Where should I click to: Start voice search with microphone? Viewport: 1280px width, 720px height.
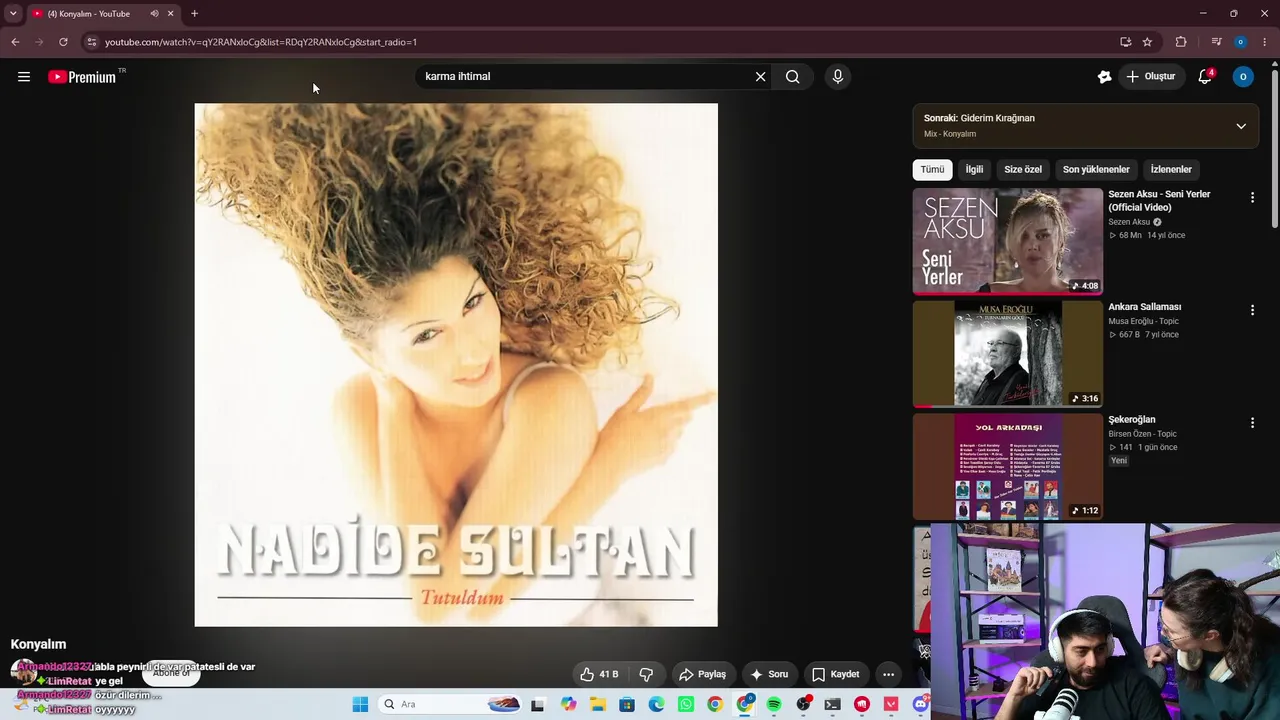[x=838, y=76]
